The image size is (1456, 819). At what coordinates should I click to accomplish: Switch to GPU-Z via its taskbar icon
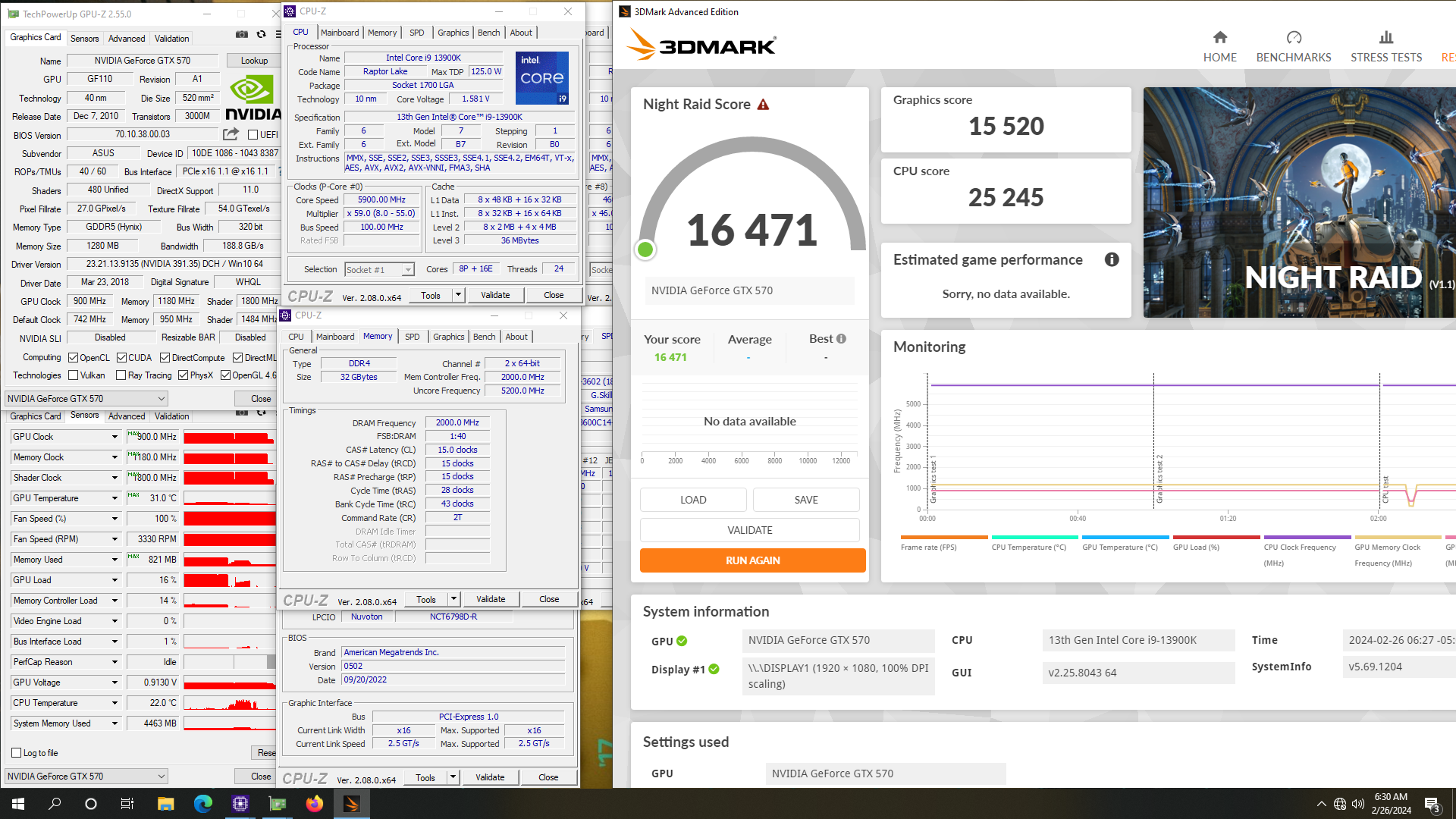(278, 804)
